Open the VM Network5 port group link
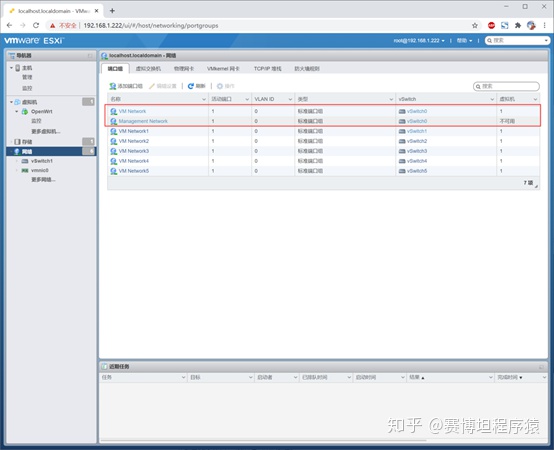 [134, 171]
